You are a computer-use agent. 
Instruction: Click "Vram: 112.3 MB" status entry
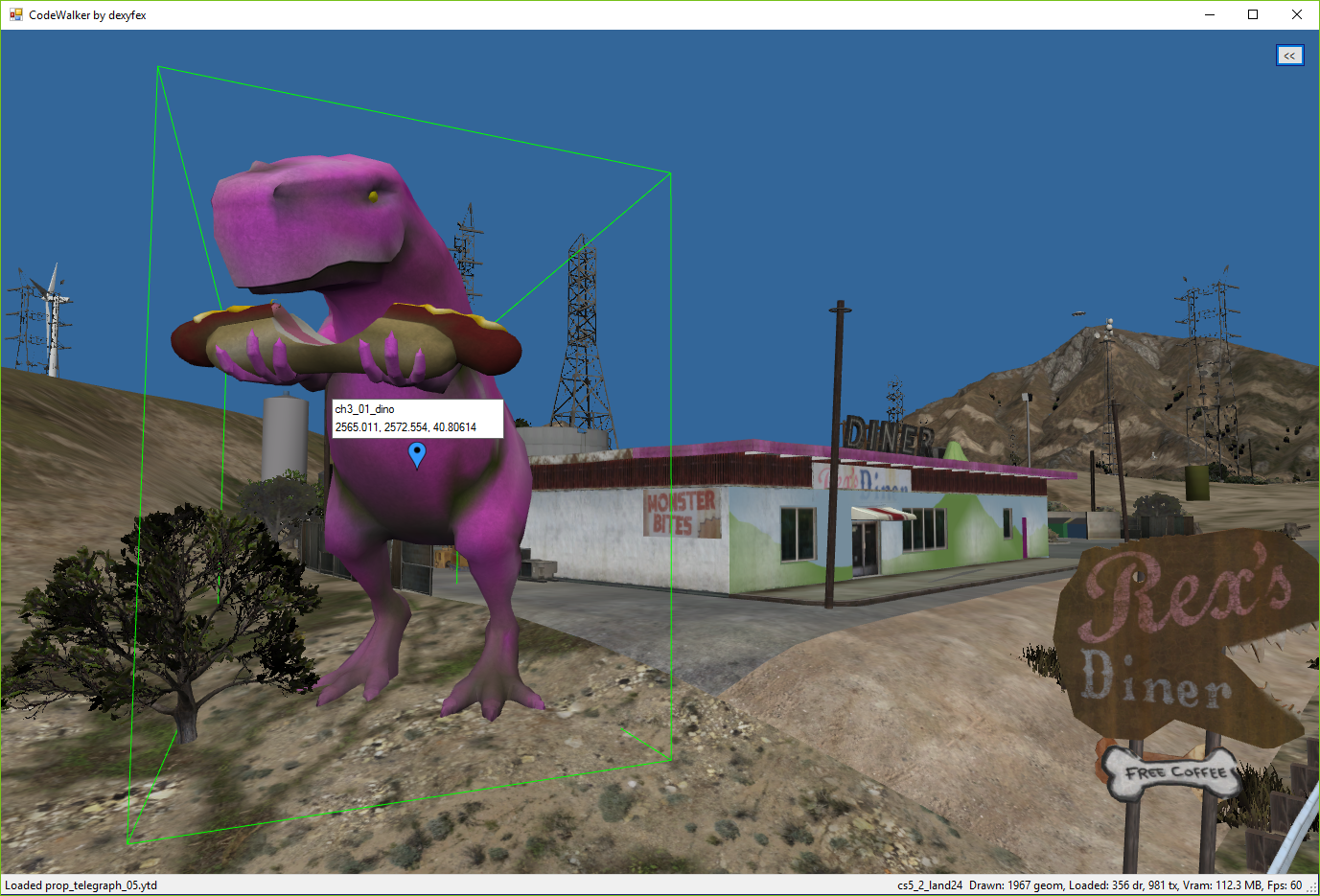click(x=1222, y=885)
